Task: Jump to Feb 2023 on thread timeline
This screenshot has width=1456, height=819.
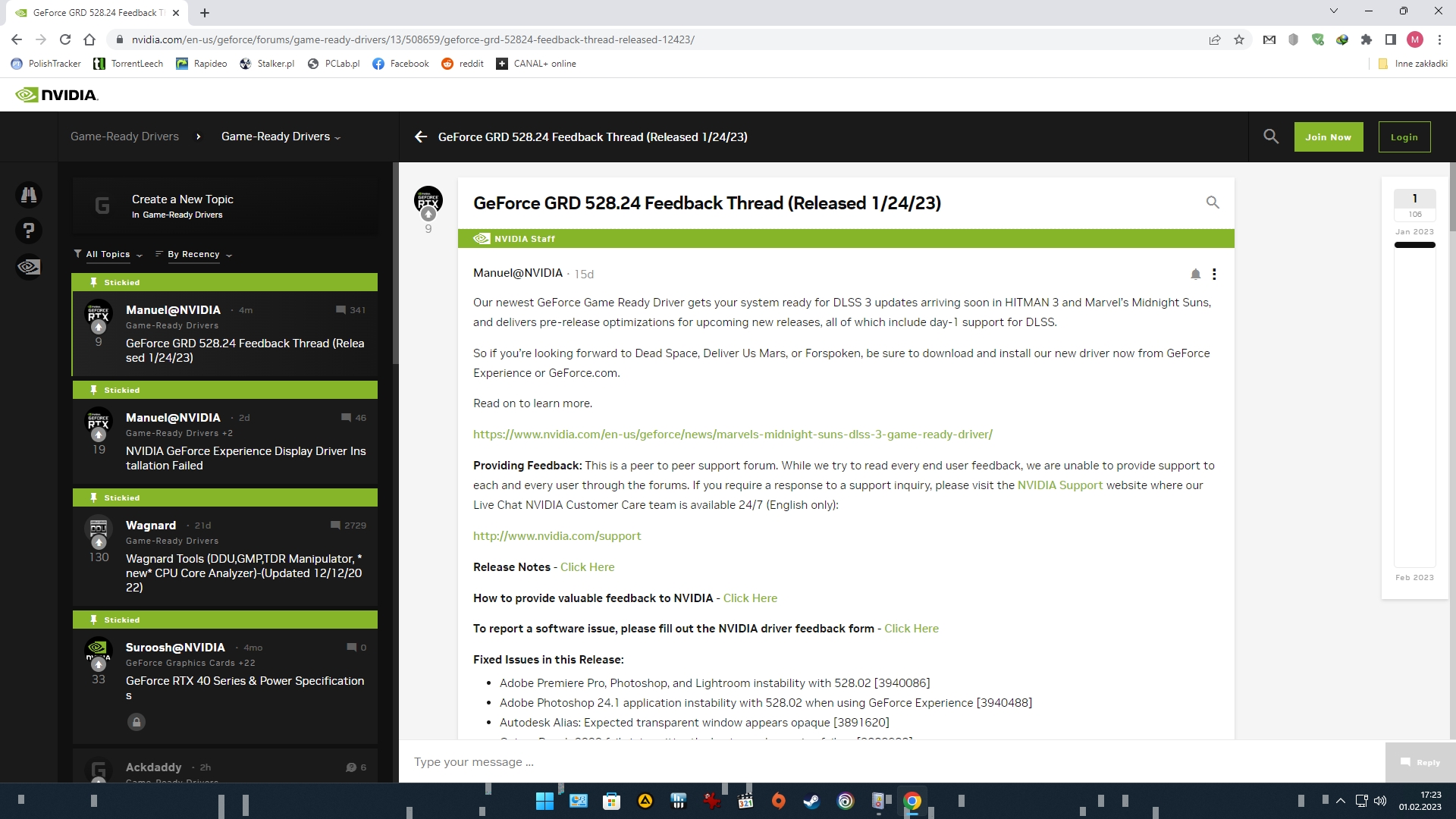Action: pos(1414,578)
